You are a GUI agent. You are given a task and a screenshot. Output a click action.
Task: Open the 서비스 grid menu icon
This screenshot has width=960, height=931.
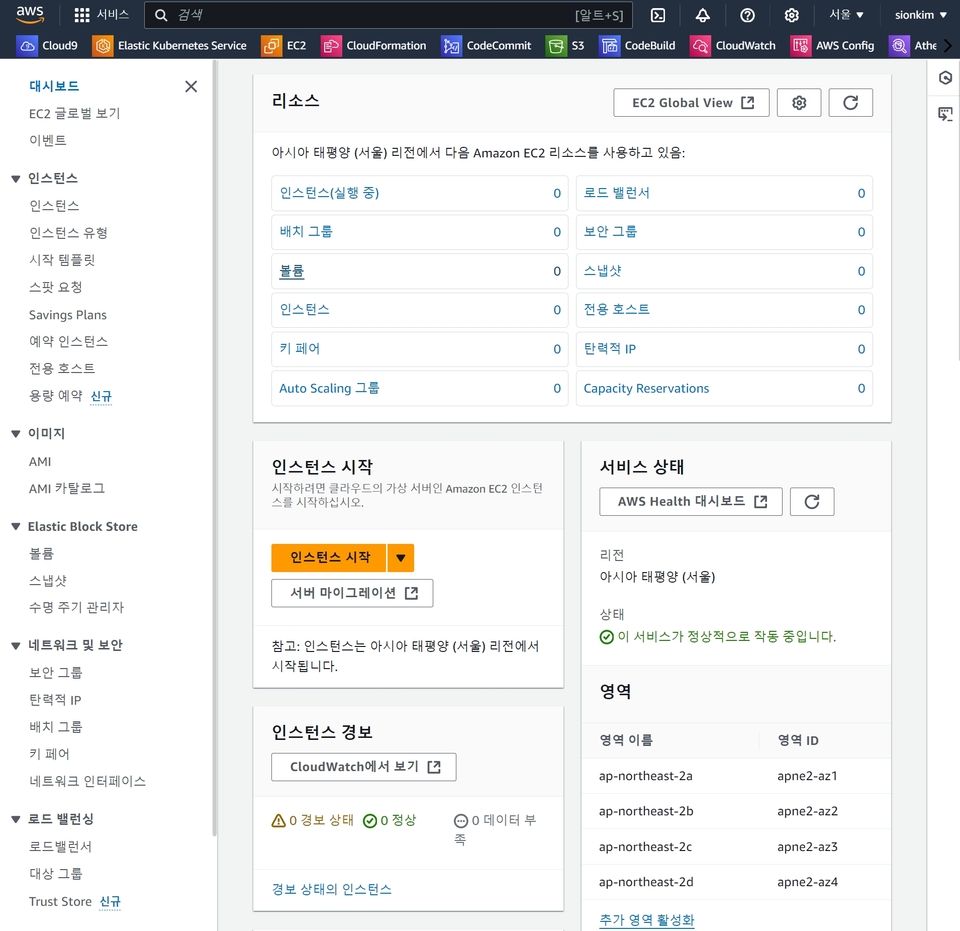[x=82, y=15]
